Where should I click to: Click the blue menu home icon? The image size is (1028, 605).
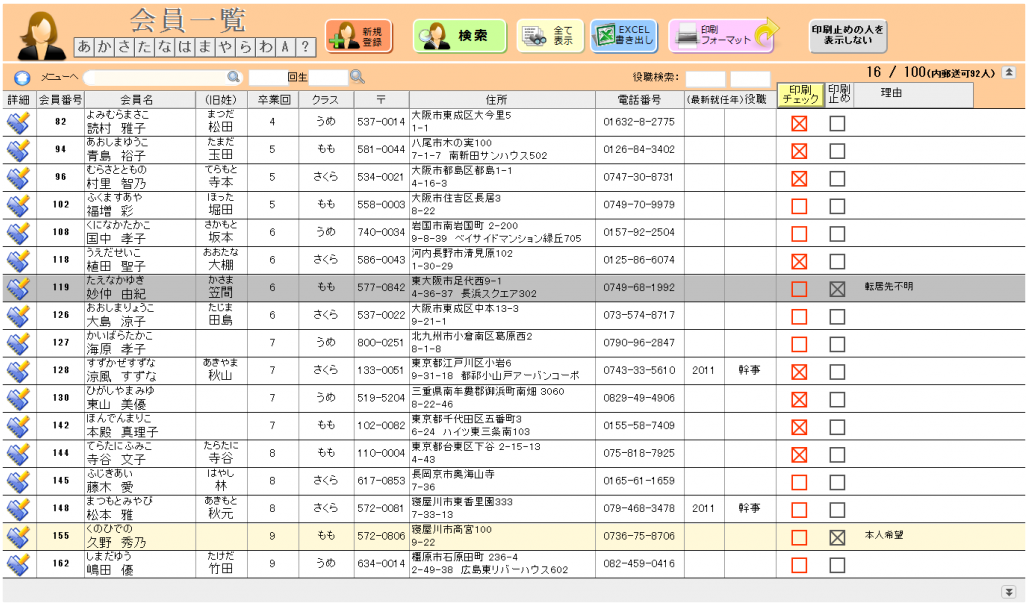[x=22, y=77]
